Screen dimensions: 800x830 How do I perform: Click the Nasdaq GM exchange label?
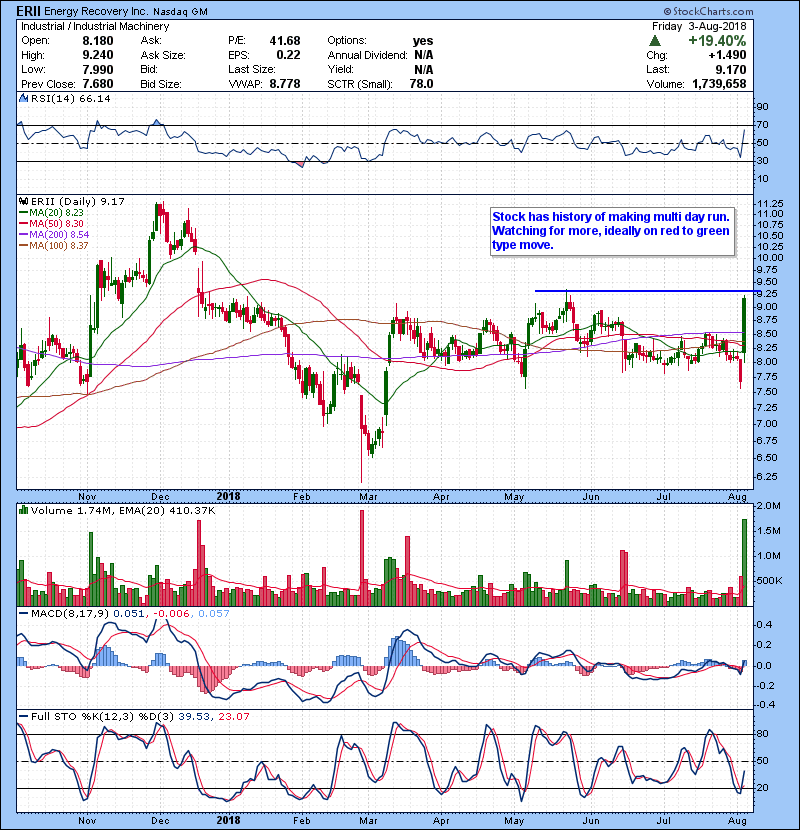pyautogui.click(x=181, y=12)
